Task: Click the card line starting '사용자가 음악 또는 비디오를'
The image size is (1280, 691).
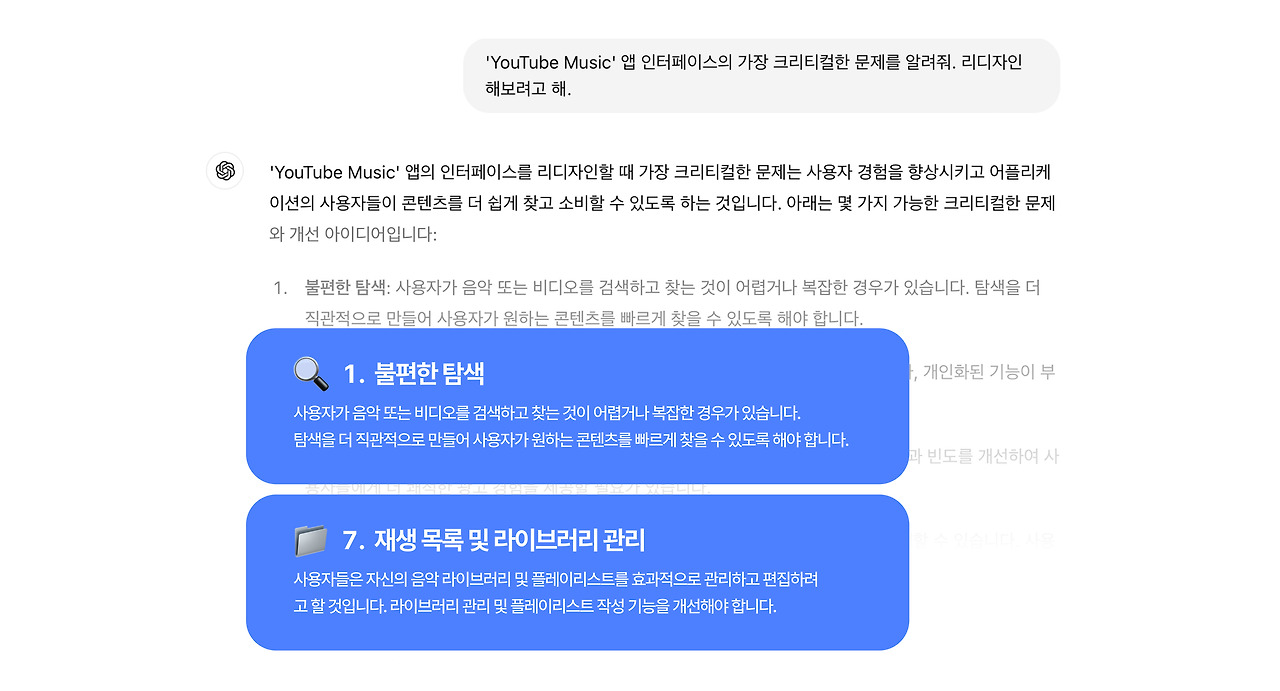Action: 547,413
